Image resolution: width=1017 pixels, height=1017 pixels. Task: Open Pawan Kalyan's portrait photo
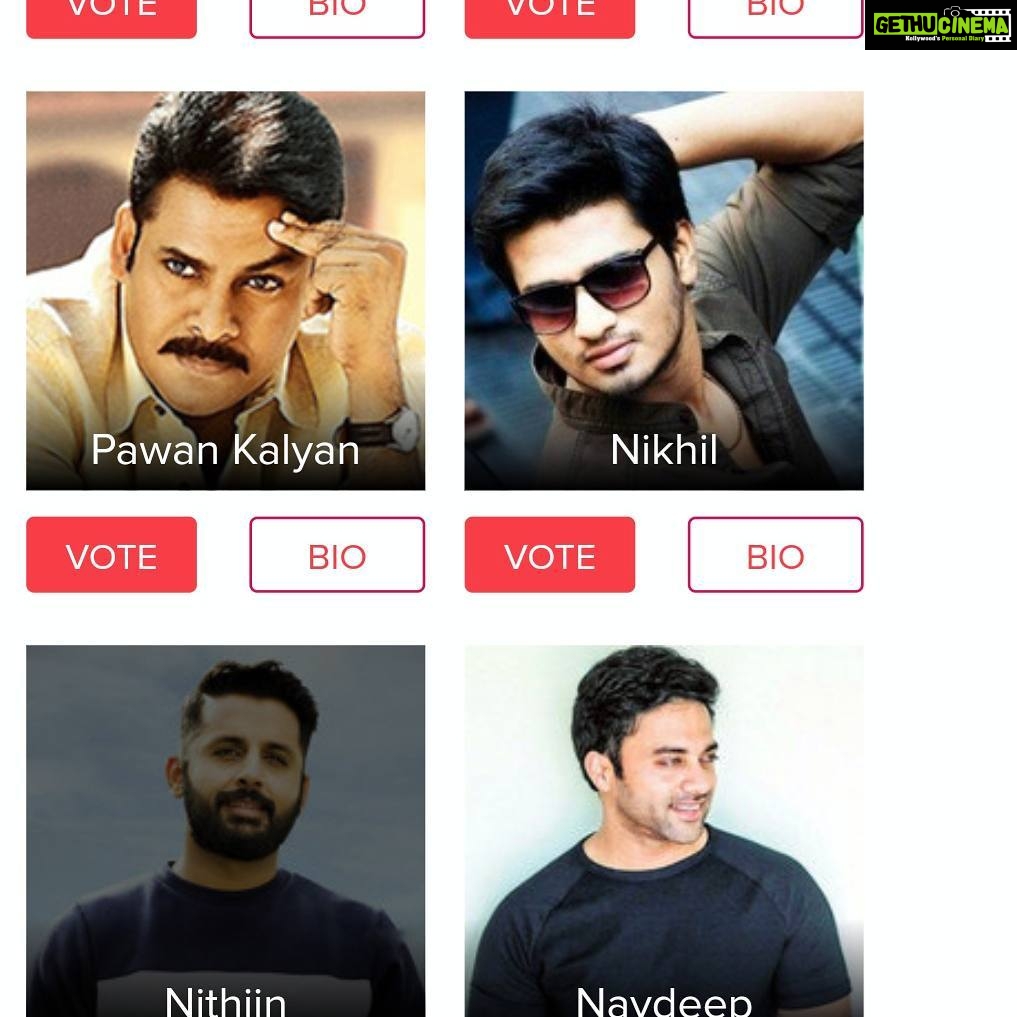pyautogui.click(x=225, y=291)
